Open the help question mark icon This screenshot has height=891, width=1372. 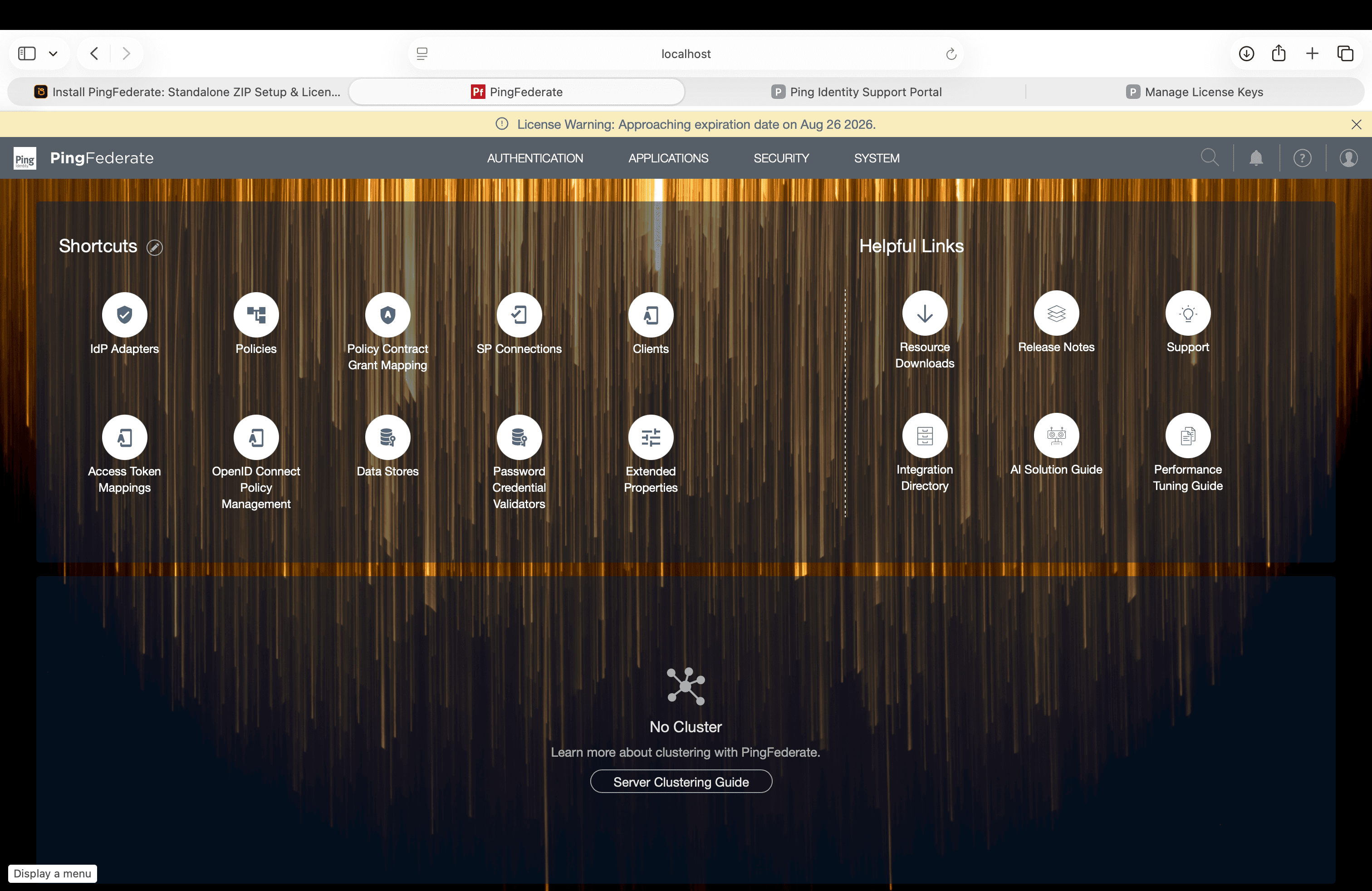pyautogui.click(x=1302, y=158)
